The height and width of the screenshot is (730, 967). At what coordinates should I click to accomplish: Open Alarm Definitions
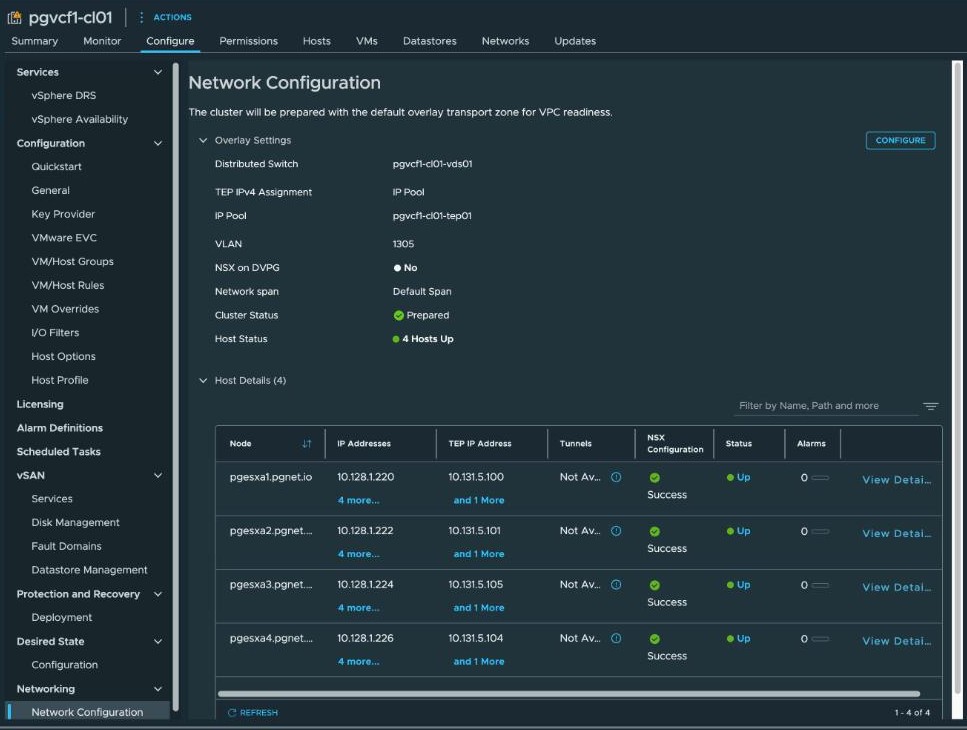(x=60, y=428)
